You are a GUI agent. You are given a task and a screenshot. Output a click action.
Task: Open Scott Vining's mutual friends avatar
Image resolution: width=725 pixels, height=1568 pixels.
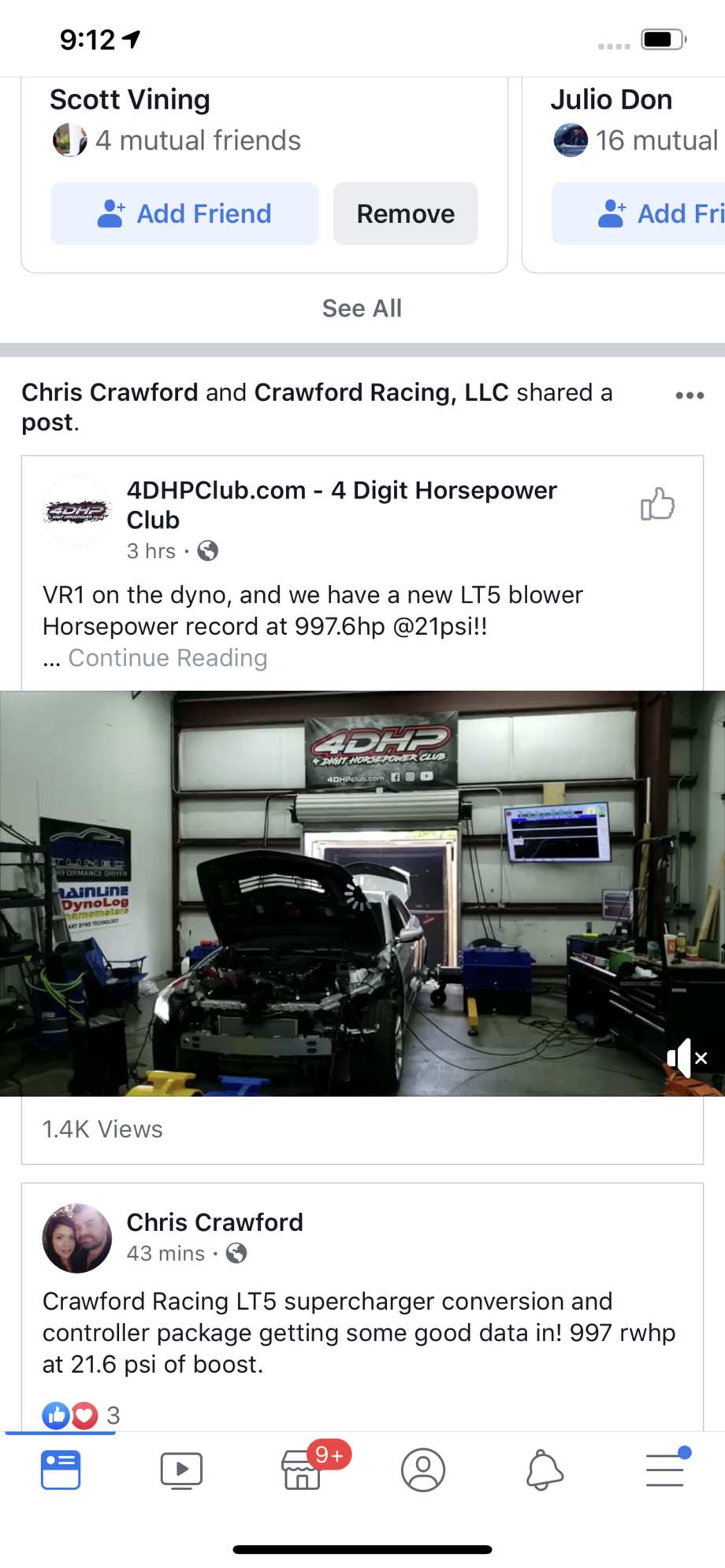click(x=69, y=140)
